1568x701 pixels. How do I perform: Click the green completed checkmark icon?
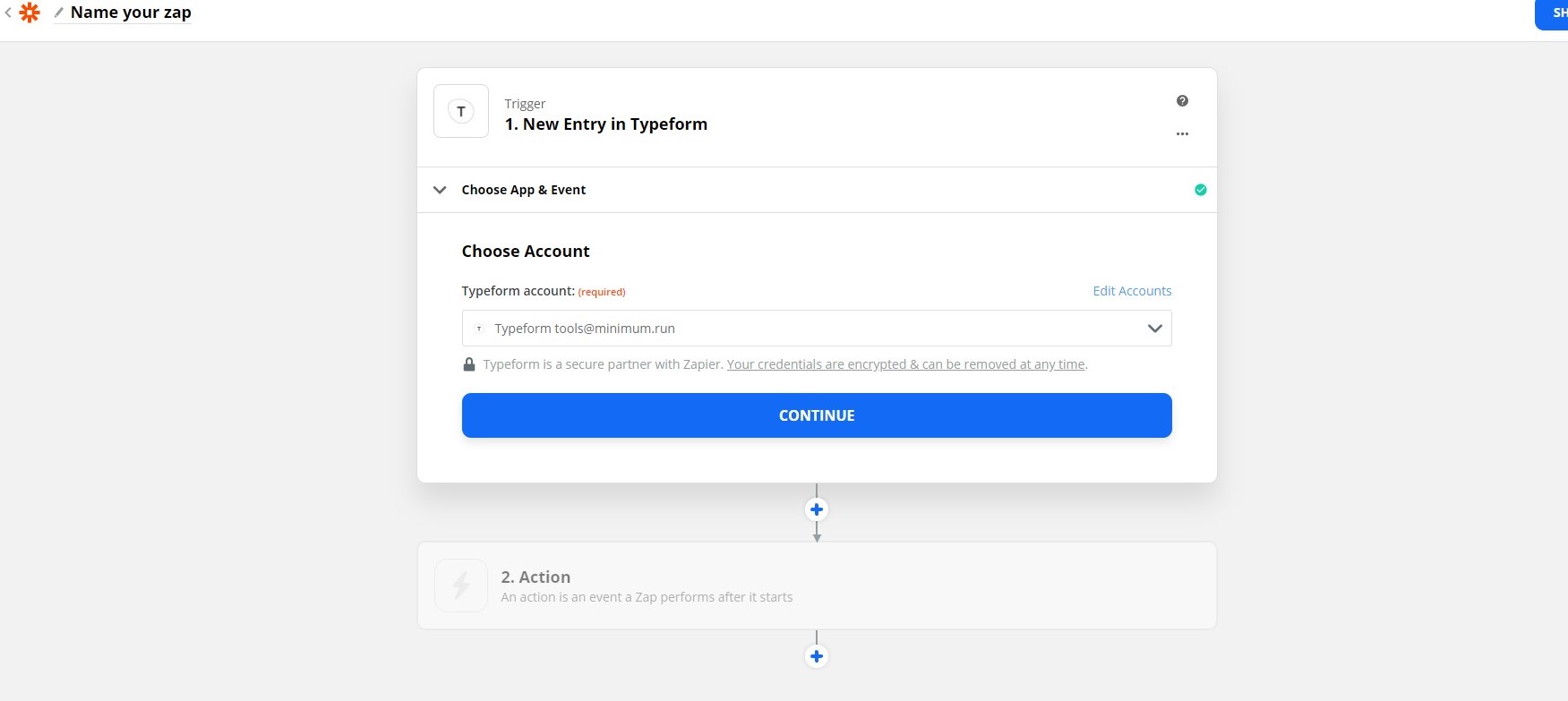tap(1201, 190)
